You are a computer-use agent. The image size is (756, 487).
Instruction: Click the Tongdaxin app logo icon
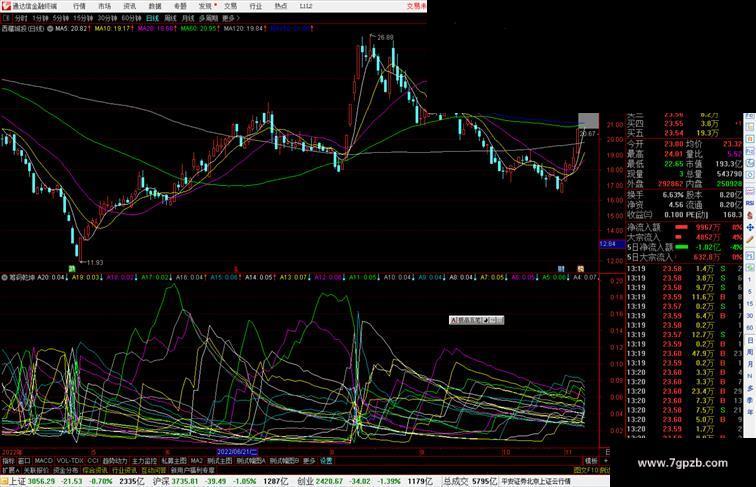tap(6, 6)
